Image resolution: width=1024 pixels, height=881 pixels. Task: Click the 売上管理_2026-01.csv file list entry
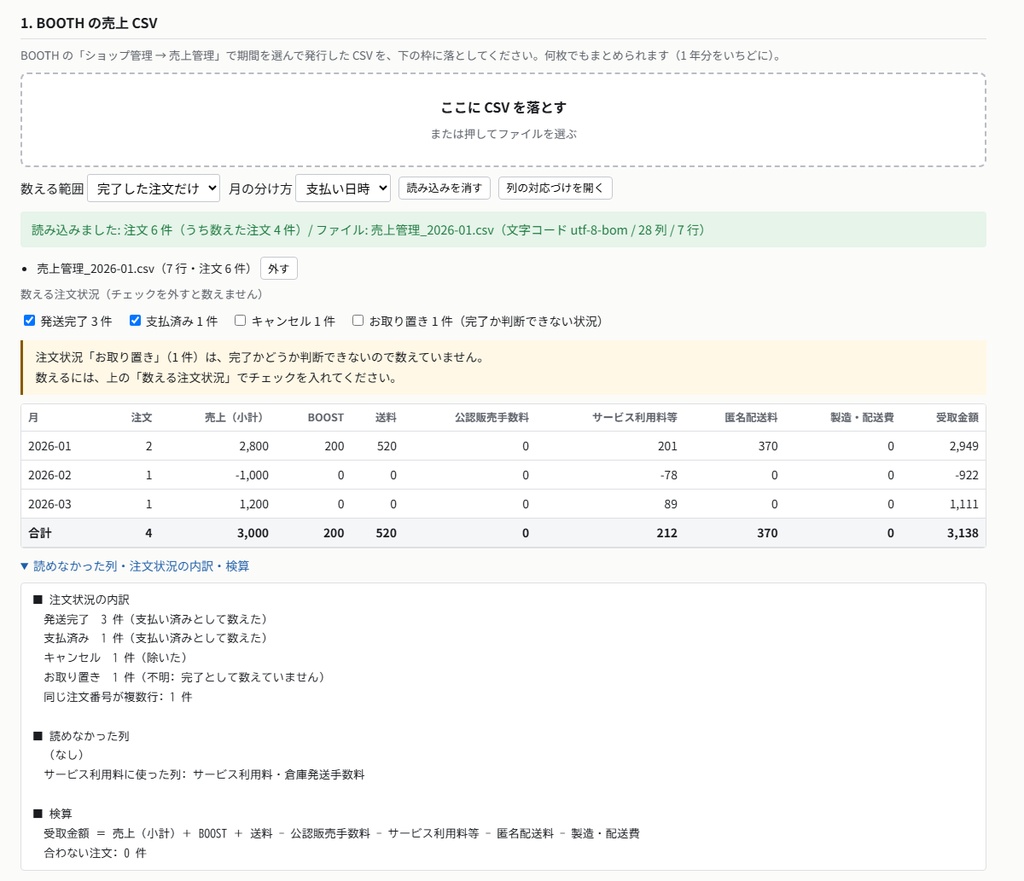[x=144, y=268]
